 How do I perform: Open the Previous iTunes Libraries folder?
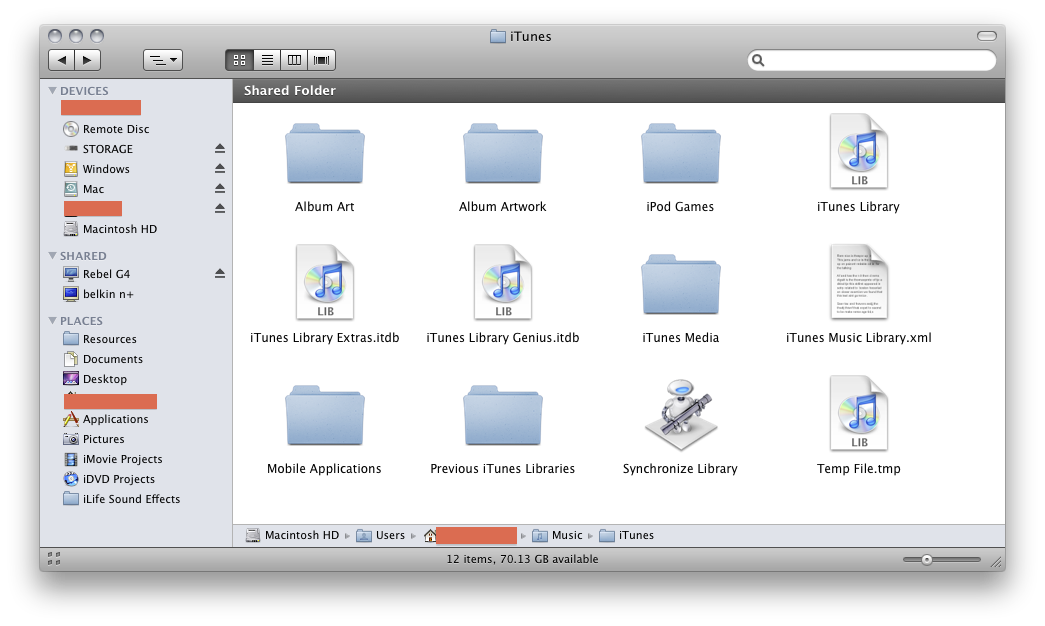(503, 415)
